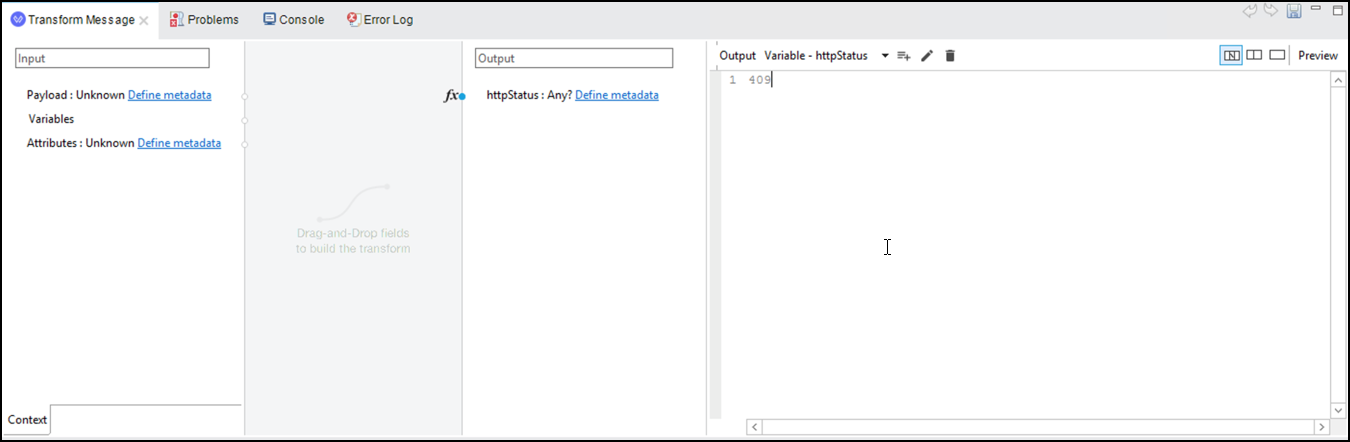Viewport: 1350px width, 442px height.
Task: Click the fx function icon beside httpStatus
Action: (x=451, y=96)
